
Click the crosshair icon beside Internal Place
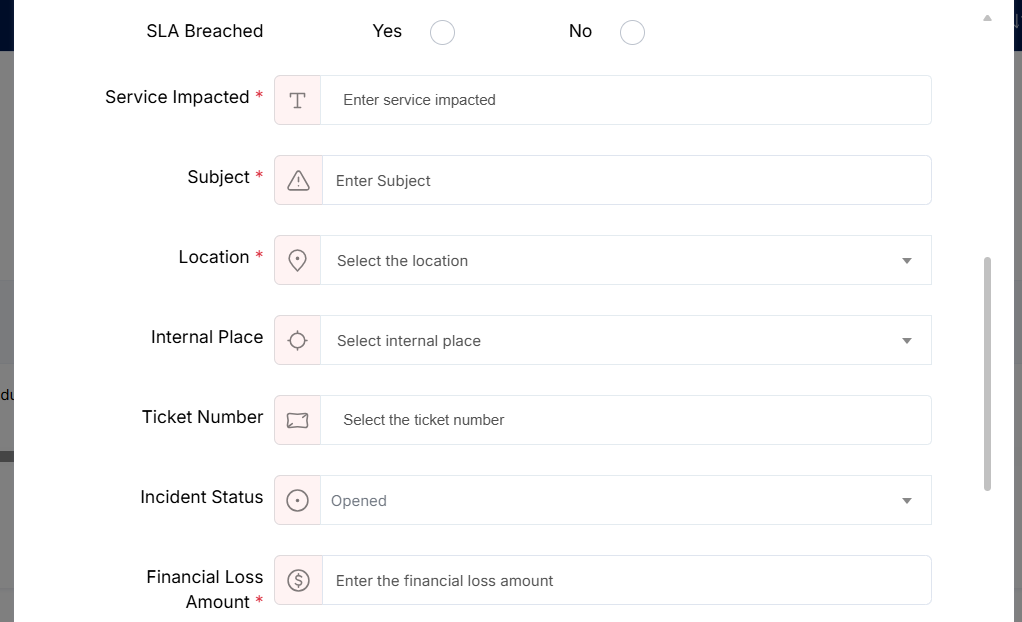coord(297,340)
